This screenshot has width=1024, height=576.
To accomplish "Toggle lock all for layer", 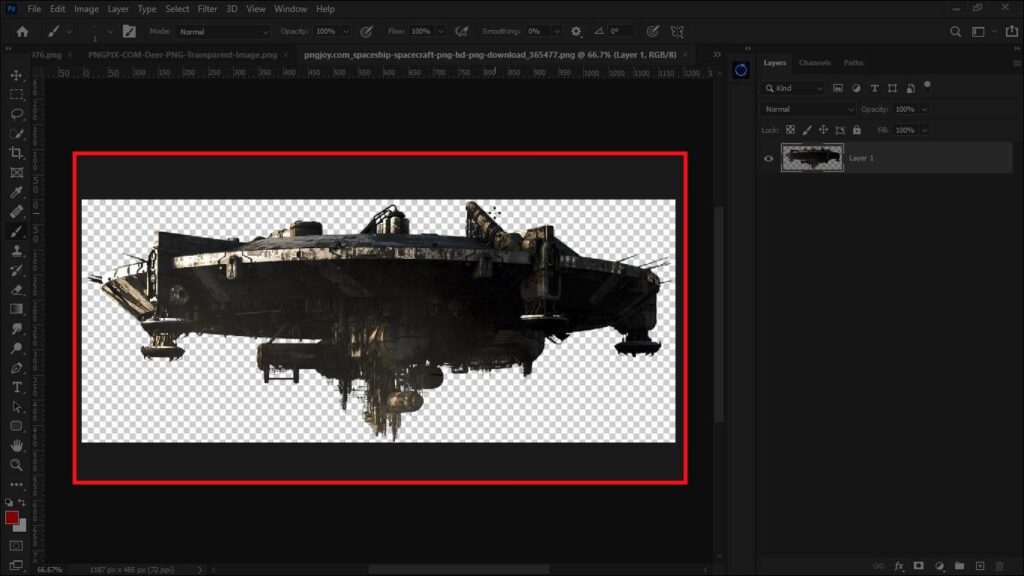I will point(857,130).
